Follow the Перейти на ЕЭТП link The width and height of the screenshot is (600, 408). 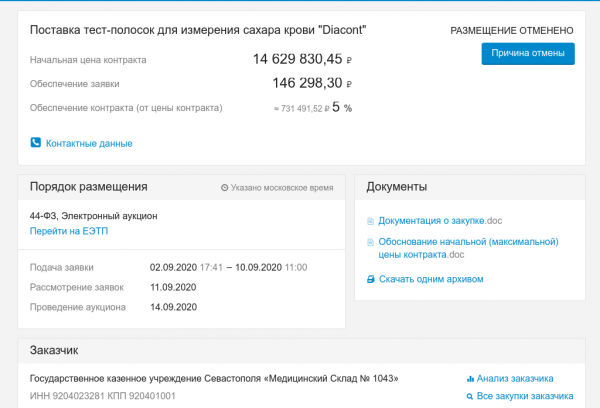[x=69, y=231]
